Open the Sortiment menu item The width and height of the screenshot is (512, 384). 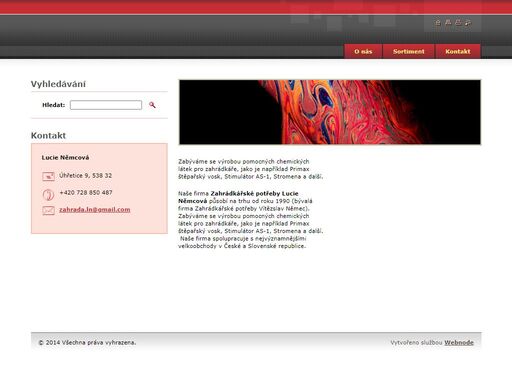click(409, 51)
